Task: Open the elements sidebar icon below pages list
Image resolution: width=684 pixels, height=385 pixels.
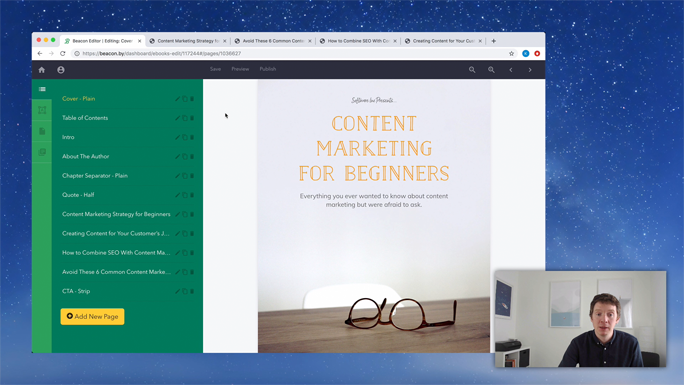Action: point(42,110)
